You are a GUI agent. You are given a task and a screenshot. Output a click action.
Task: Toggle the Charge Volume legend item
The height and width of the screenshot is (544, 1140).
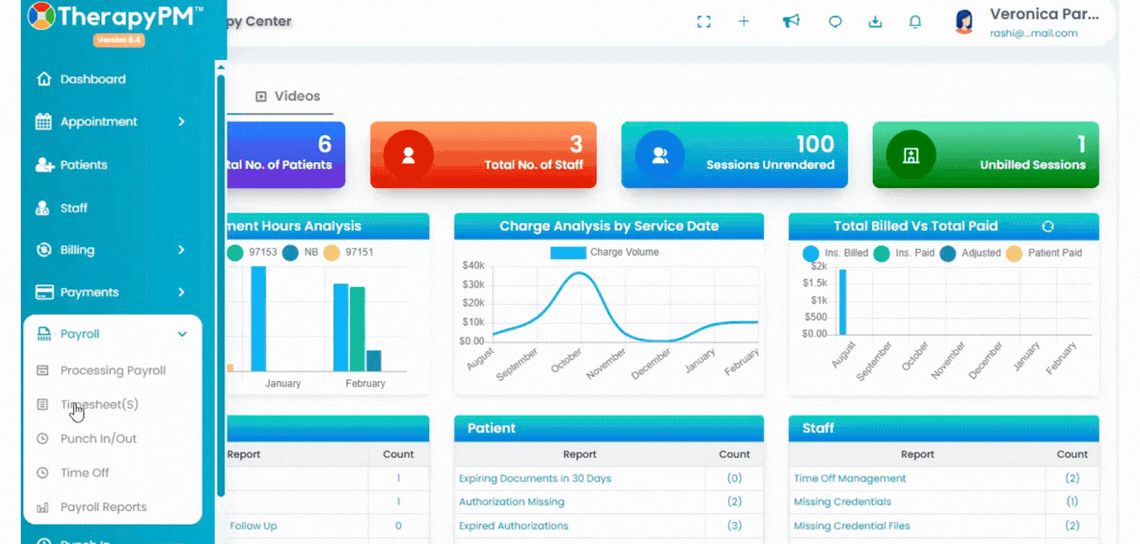click(604, 253)
